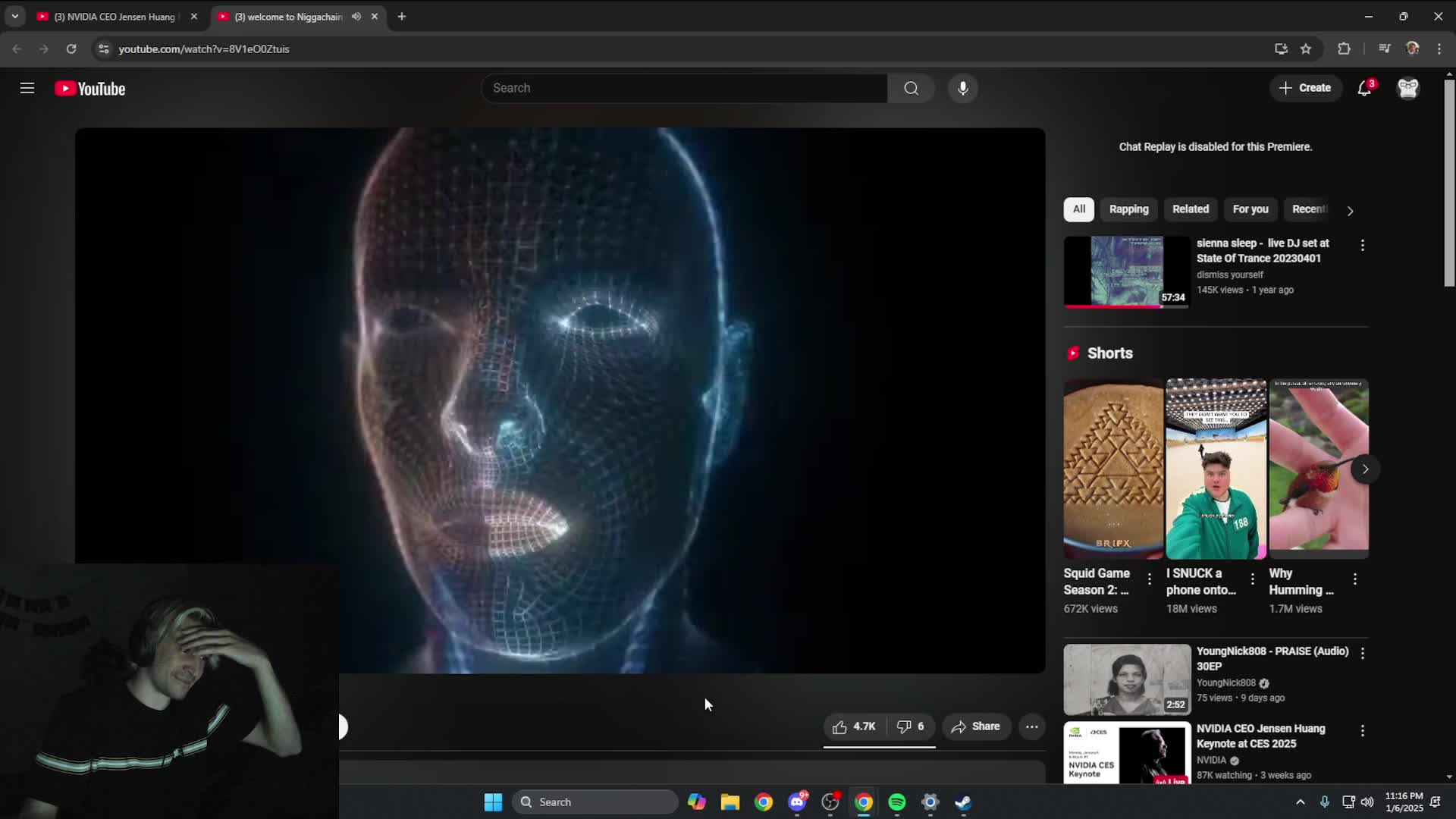Open the Squid Game Season 2 short

click(1112, 469)
